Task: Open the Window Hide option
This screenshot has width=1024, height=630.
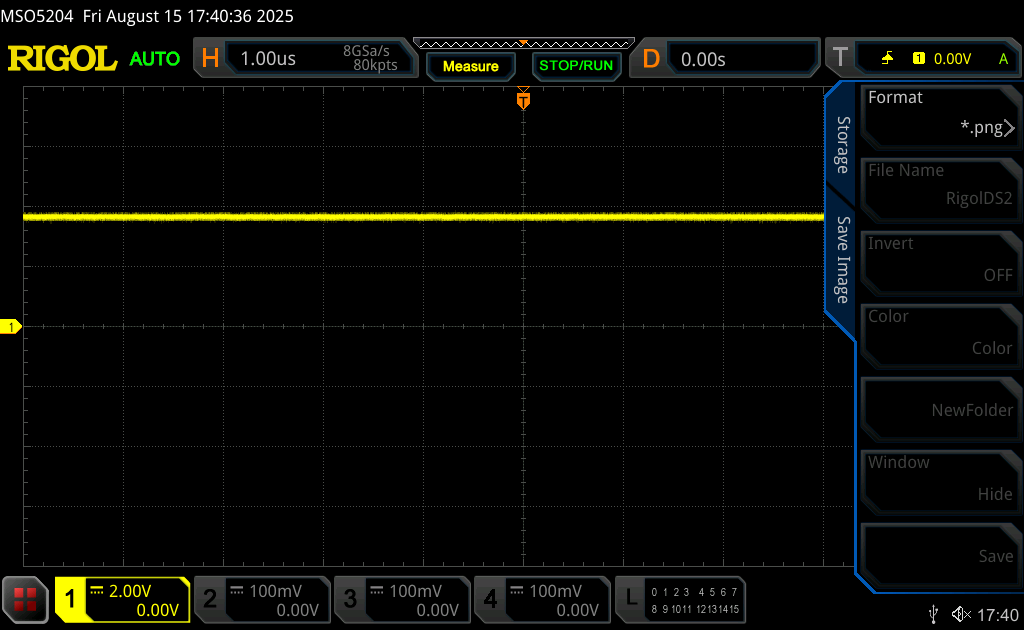Action: [940, 478]
